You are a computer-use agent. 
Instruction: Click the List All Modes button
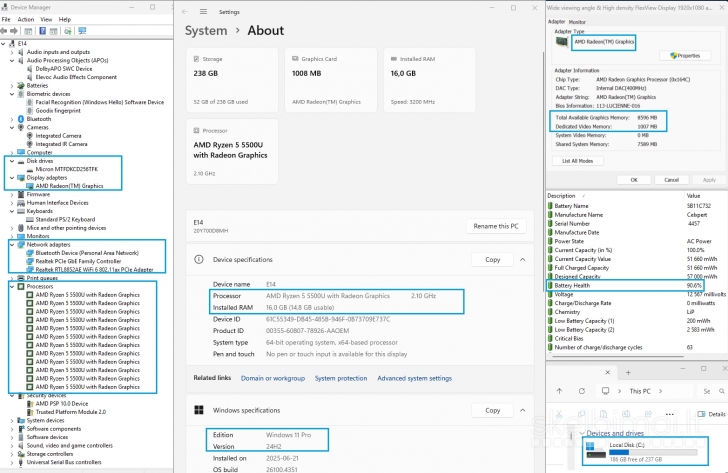click(578, 161)
